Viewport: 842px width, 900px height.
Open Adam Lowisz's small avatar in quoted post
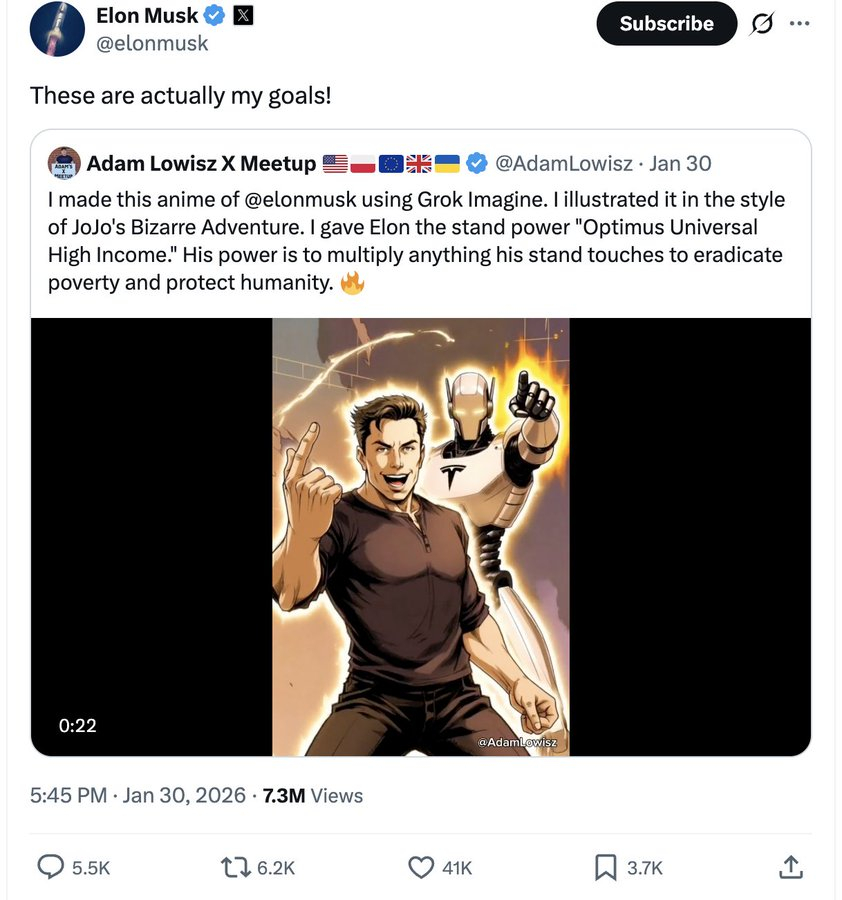pos(64,163)
